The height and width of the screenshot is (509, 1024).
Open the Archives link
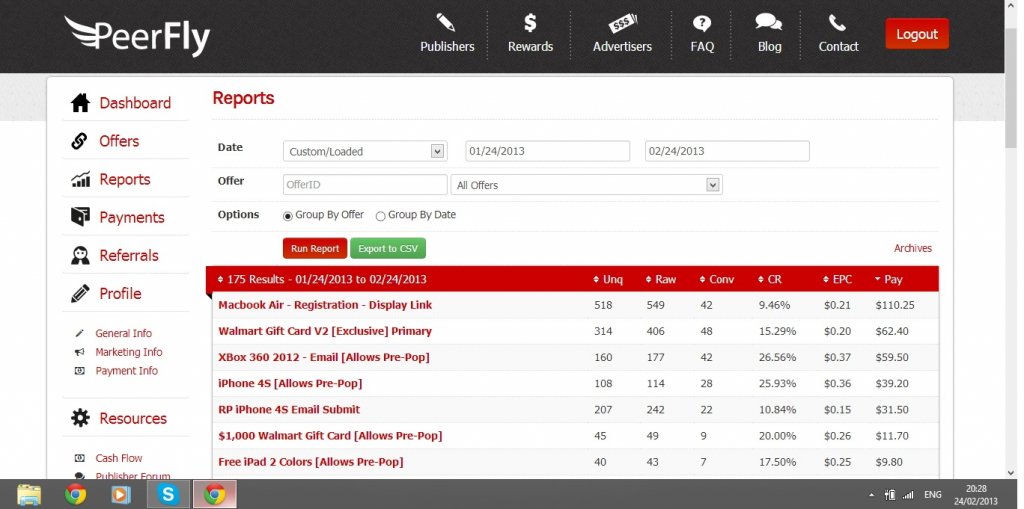[913, 248]
